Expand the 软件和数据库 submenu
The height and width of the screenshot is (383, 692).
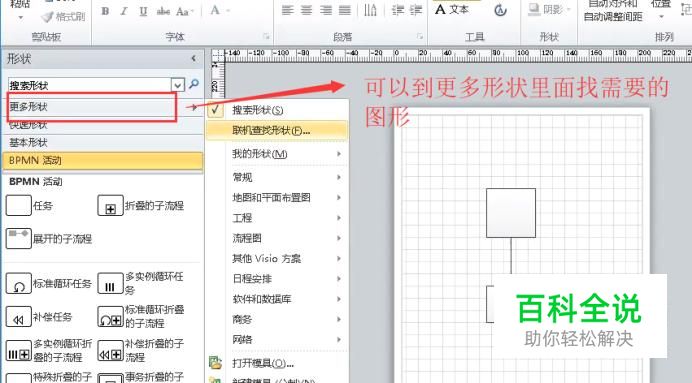point(277,299)
